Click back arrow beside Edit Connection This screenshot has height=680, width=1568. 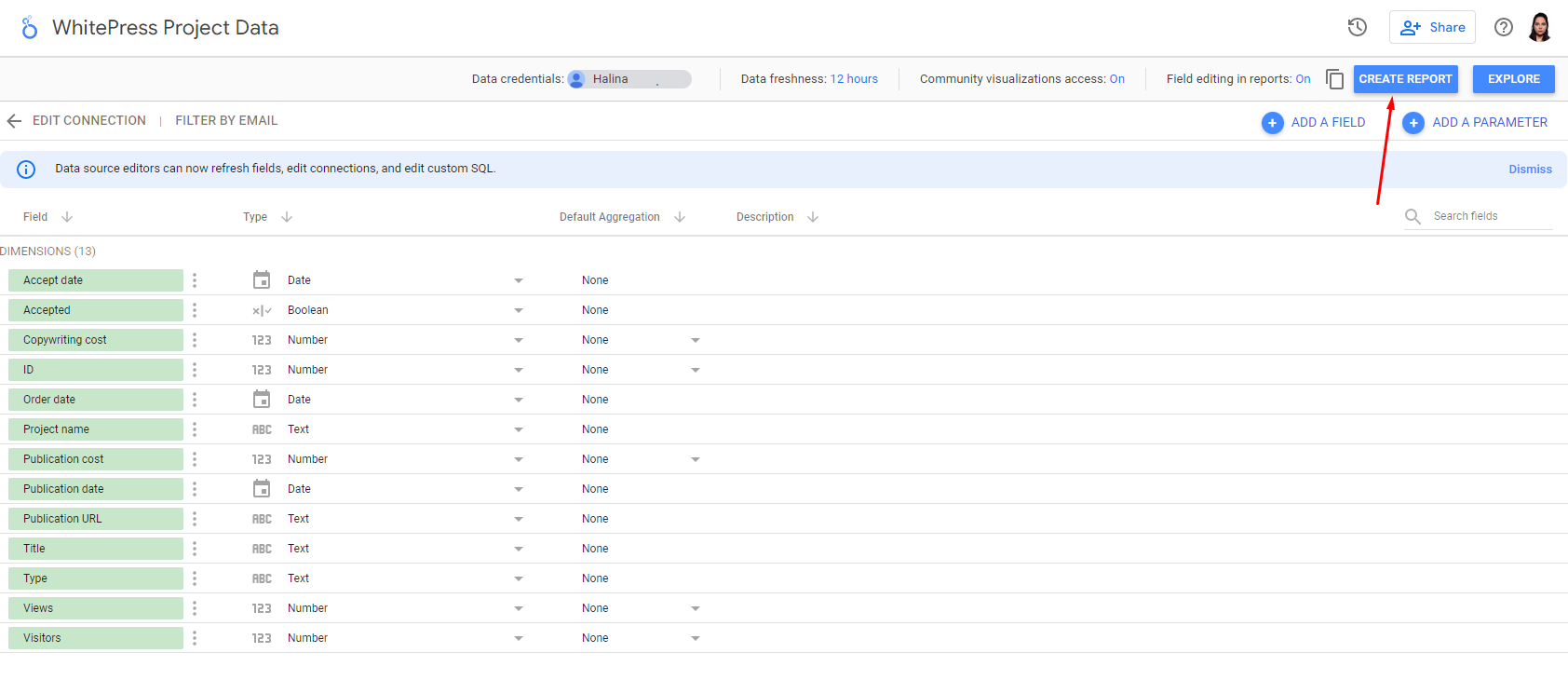pos(14,121)
